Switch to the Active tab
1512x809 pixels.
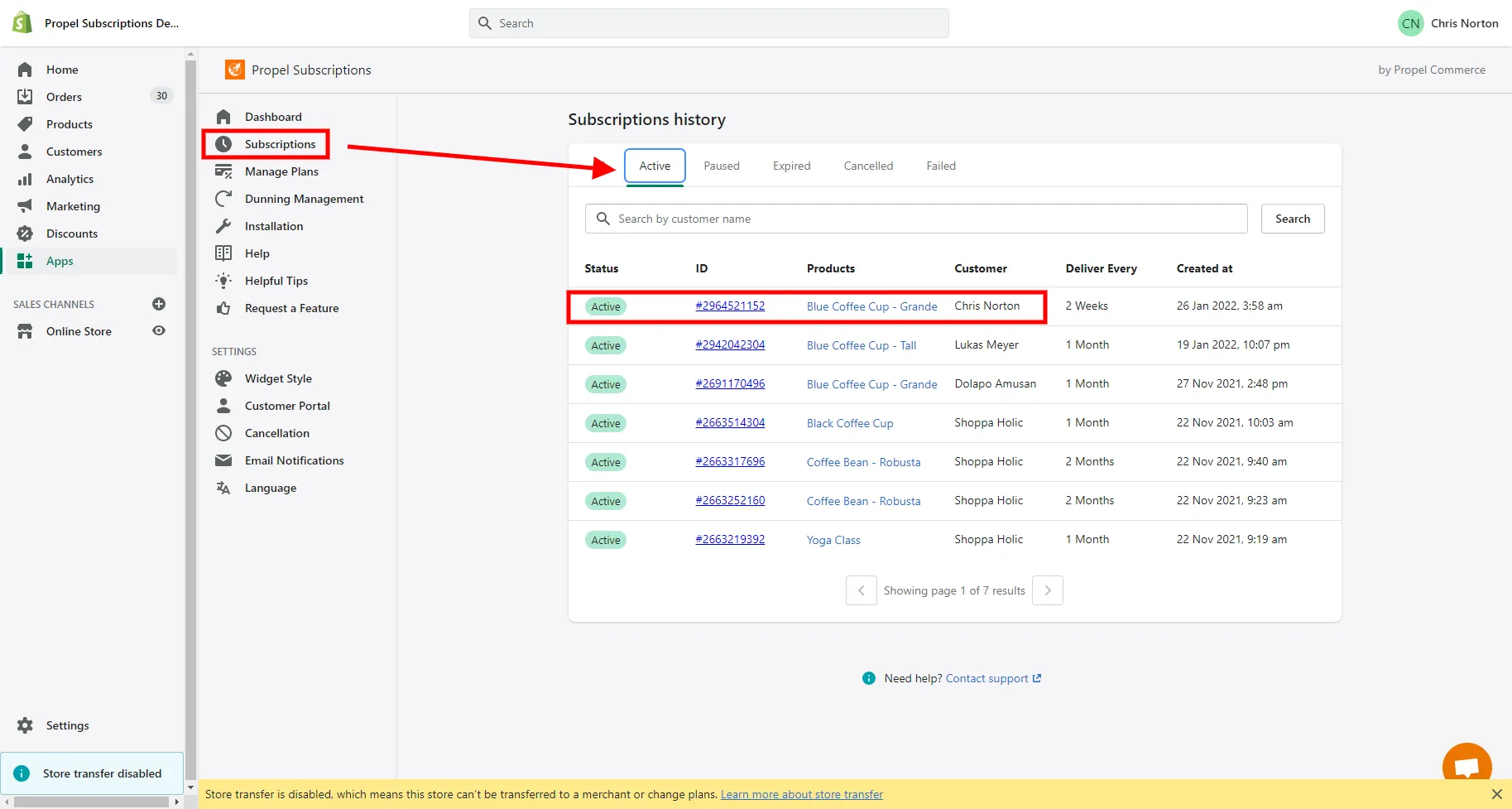pyautogui.click(x=655, y=166)
